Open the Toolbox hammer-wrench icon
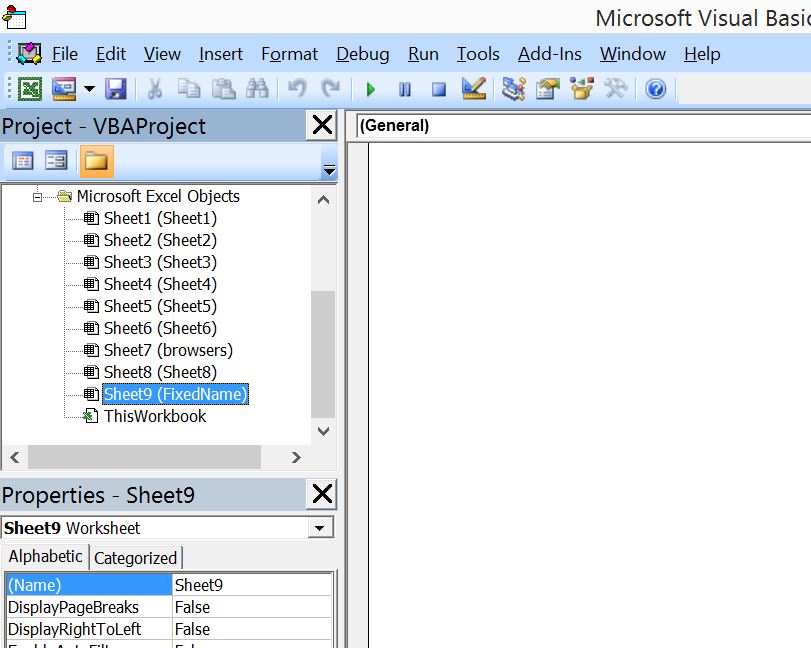Screen dimensions: 811x648 point(616,88)
